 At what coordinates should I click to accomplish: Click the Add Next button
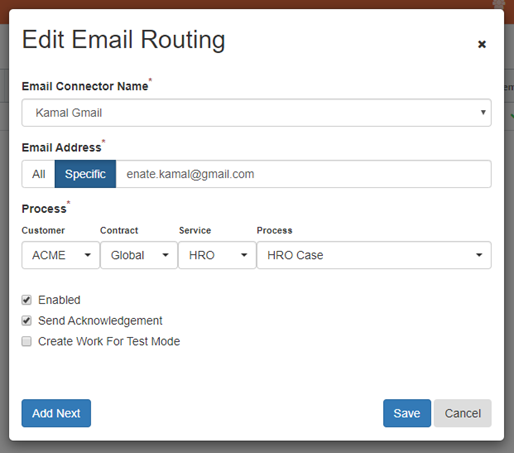(x=56, y=413)
